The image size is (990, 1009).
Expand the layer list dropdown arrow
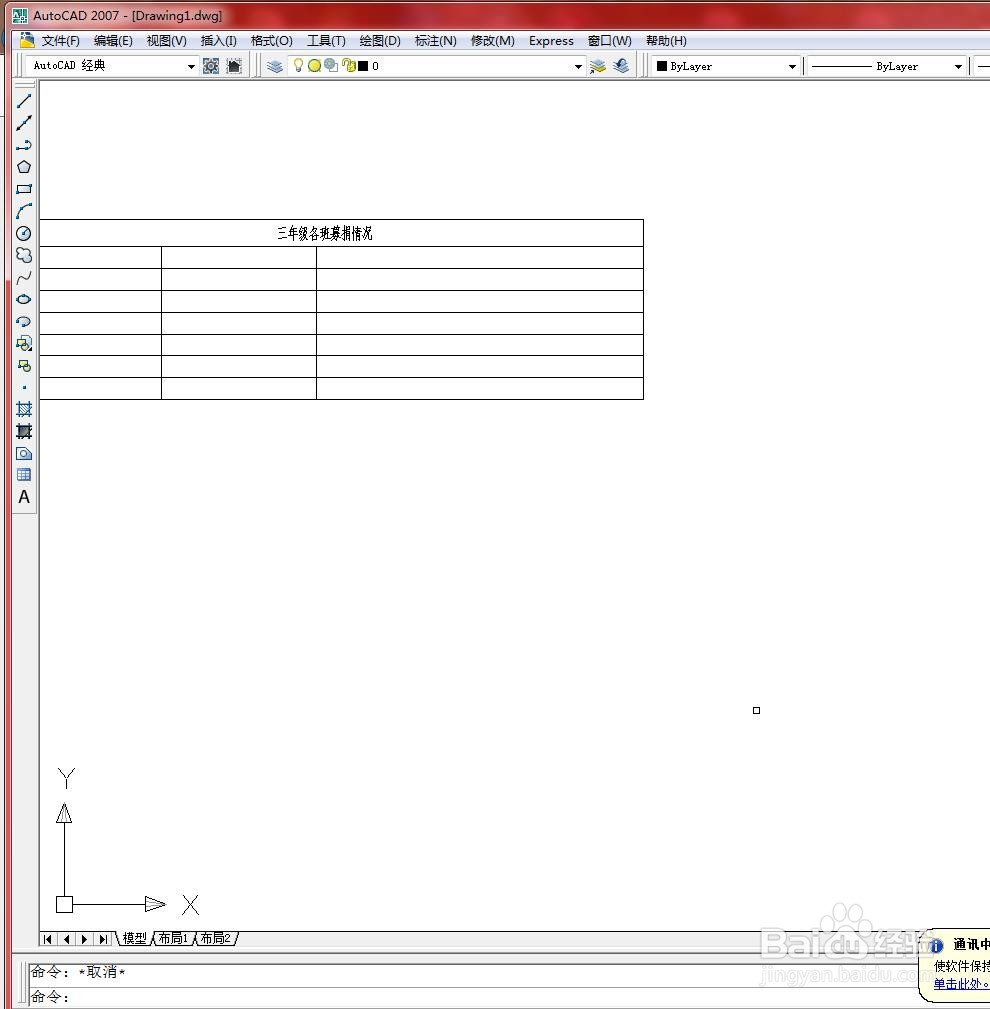coord(578,66)
